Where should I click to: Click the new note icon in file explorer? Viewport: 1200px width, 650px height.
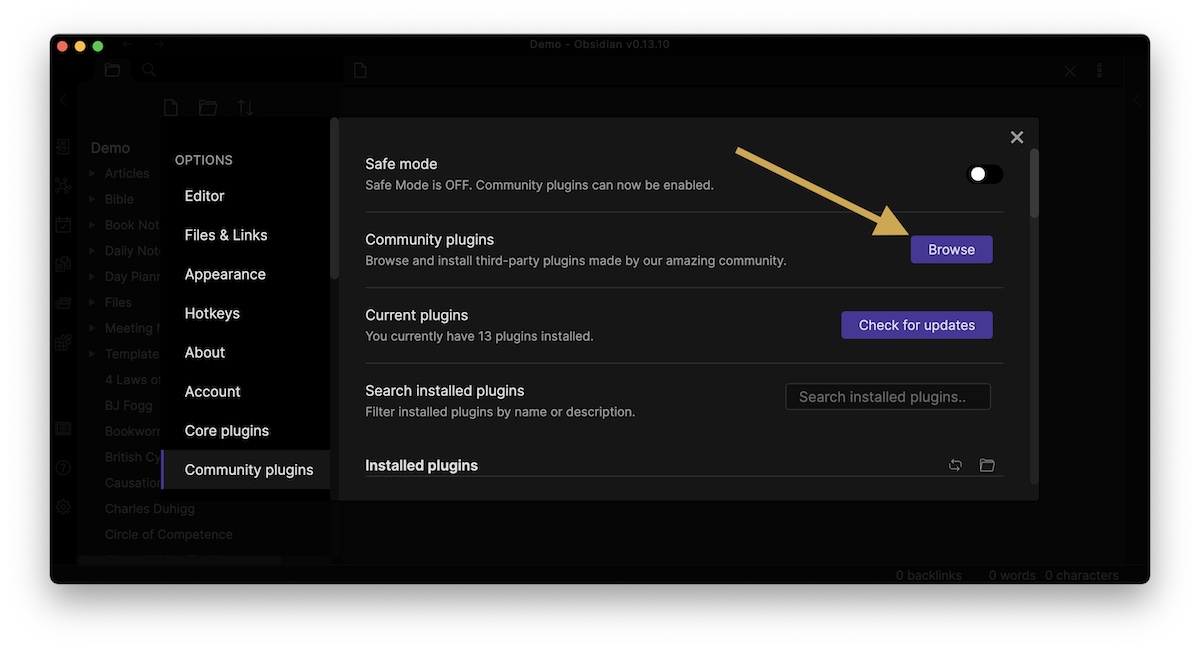(171, 107)
